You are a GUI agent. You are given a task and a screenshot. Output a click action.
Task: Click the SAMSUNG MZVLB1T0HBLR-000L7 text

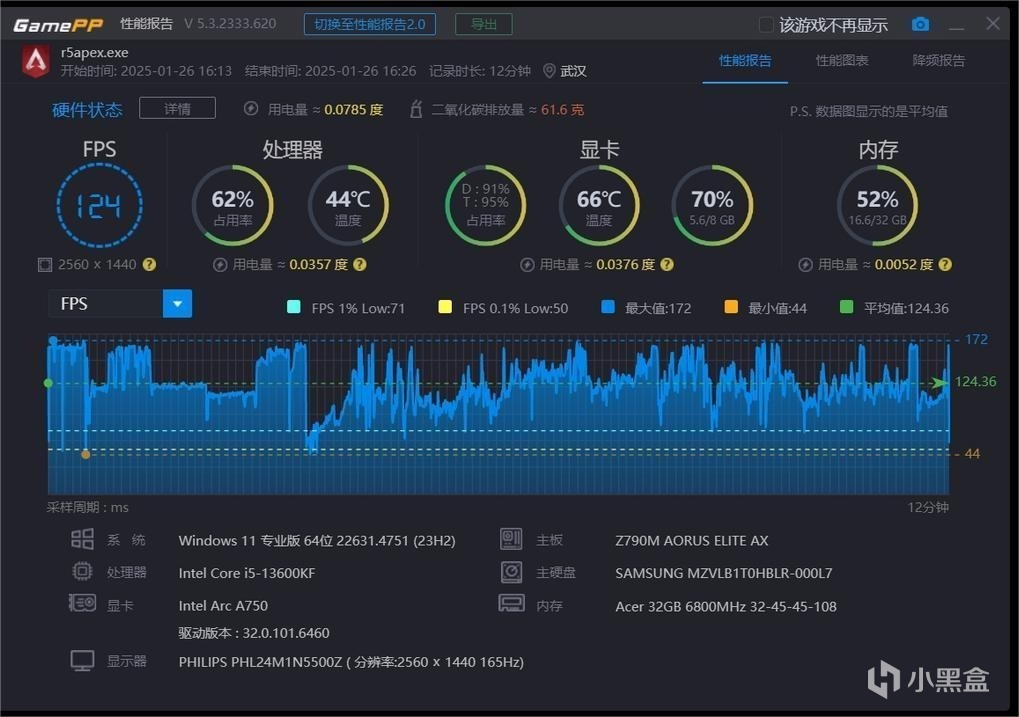coord(723,573)
